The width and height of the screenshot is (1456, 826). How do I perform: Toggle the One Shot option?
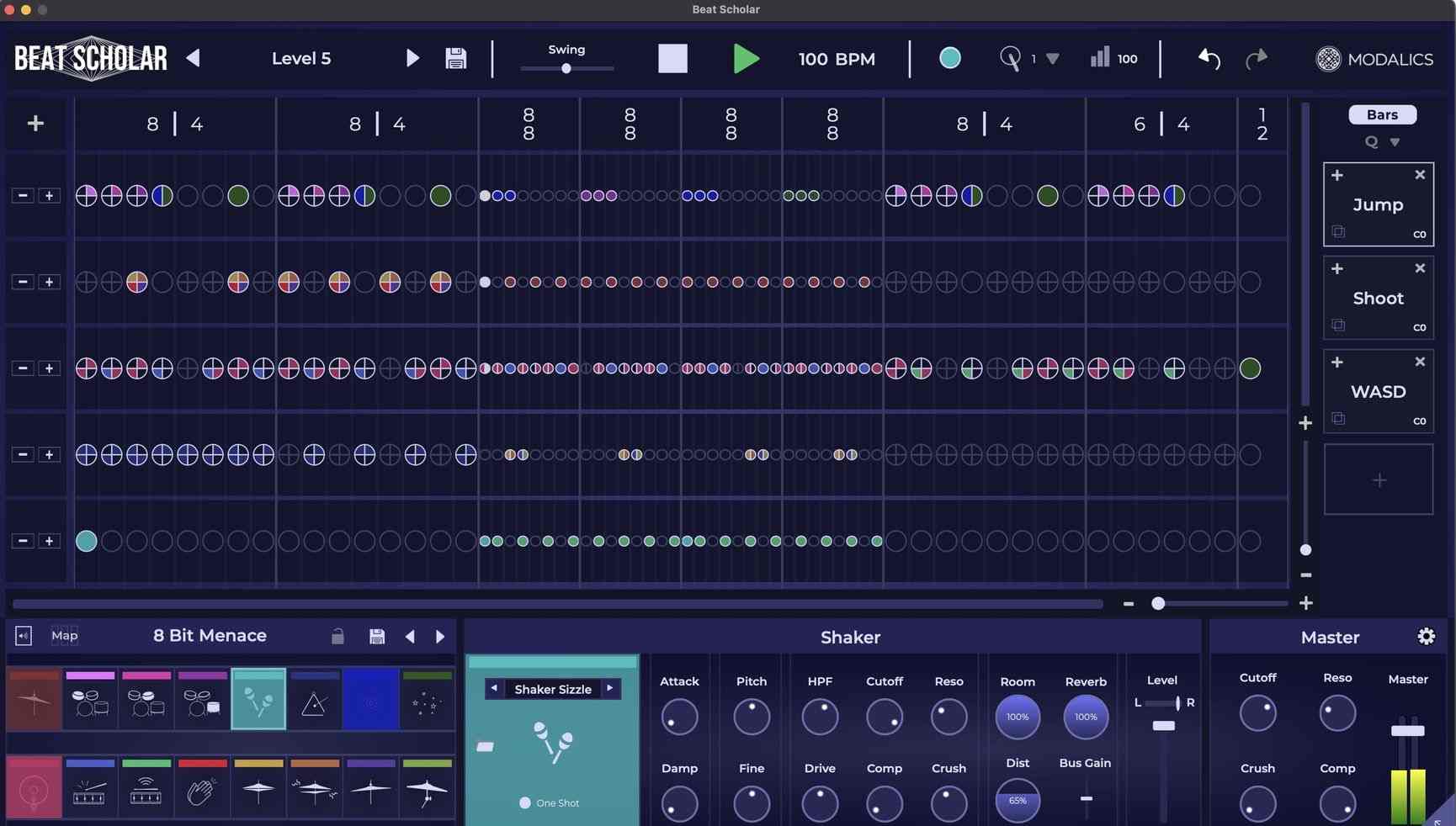[x=525, y=803]
